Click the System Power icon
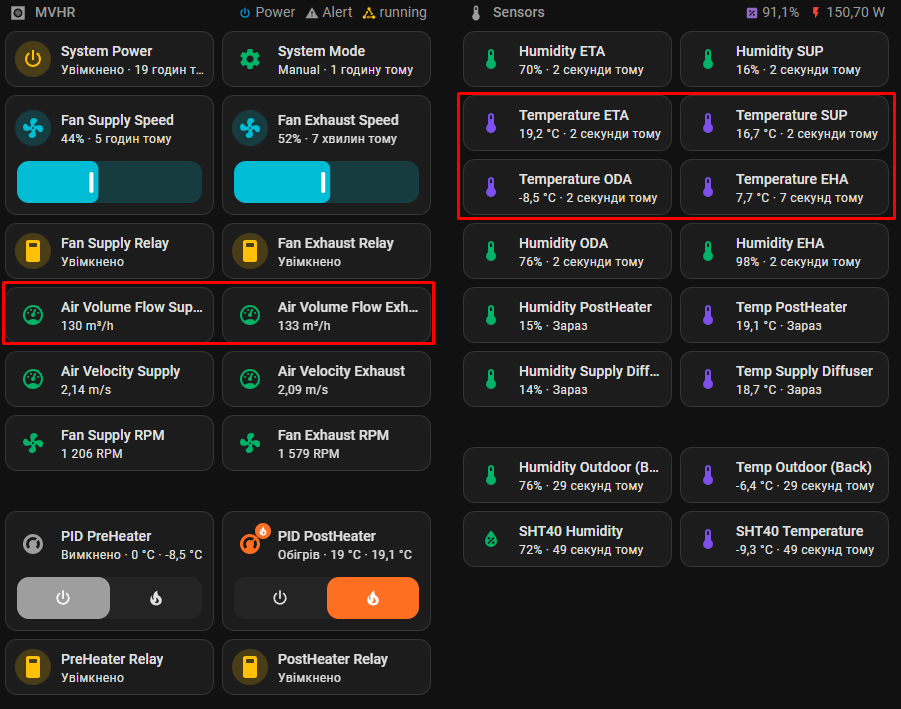The width and height of the screenshot is (901, 709). click(x=33, y=59)
